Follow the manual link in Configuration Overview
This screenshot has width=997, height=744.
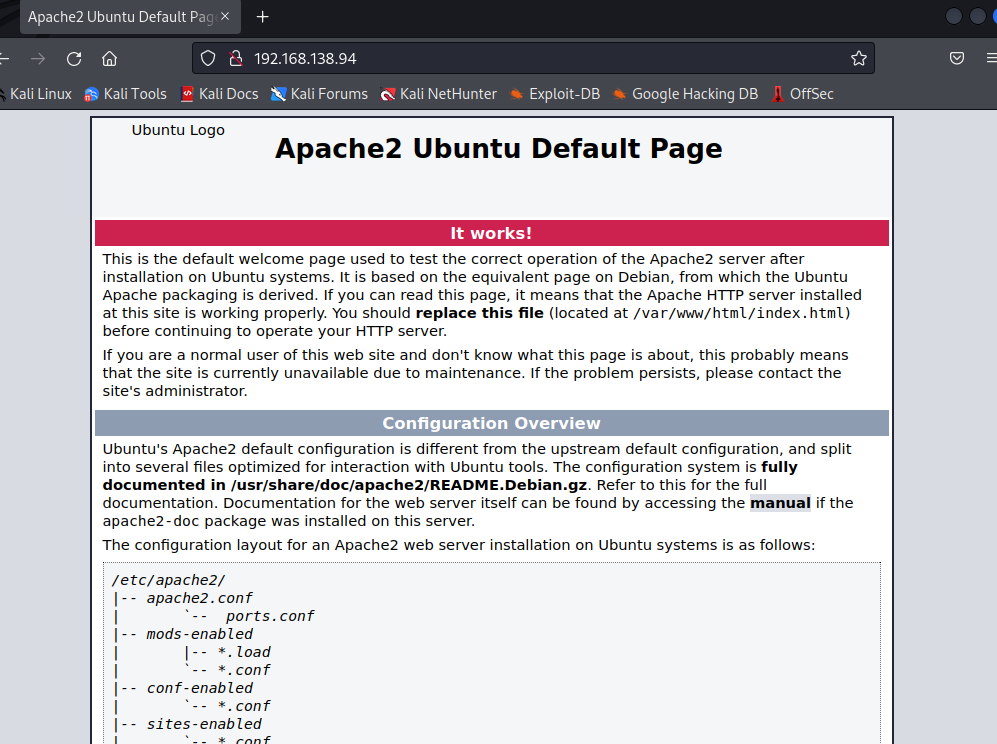click(780, 503)
